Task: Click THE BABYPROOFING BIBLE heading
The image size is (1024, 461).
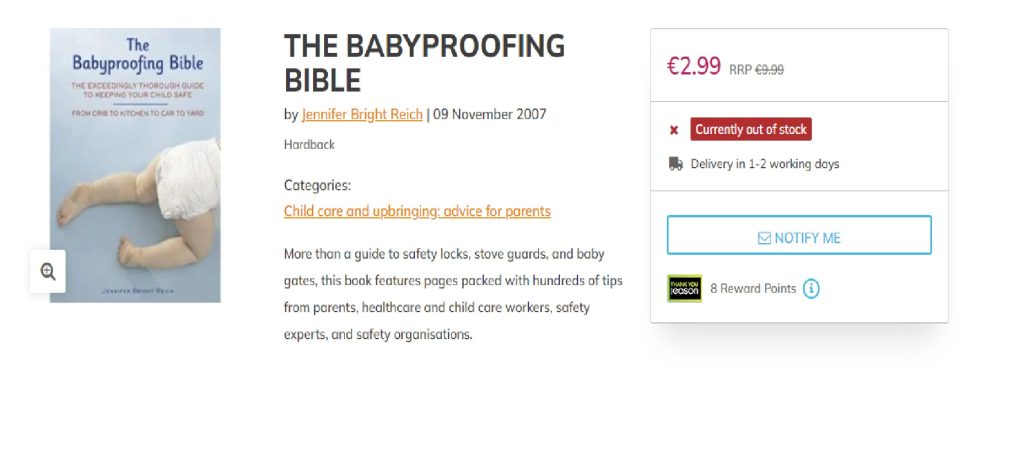Action: [x=424, y=62]
